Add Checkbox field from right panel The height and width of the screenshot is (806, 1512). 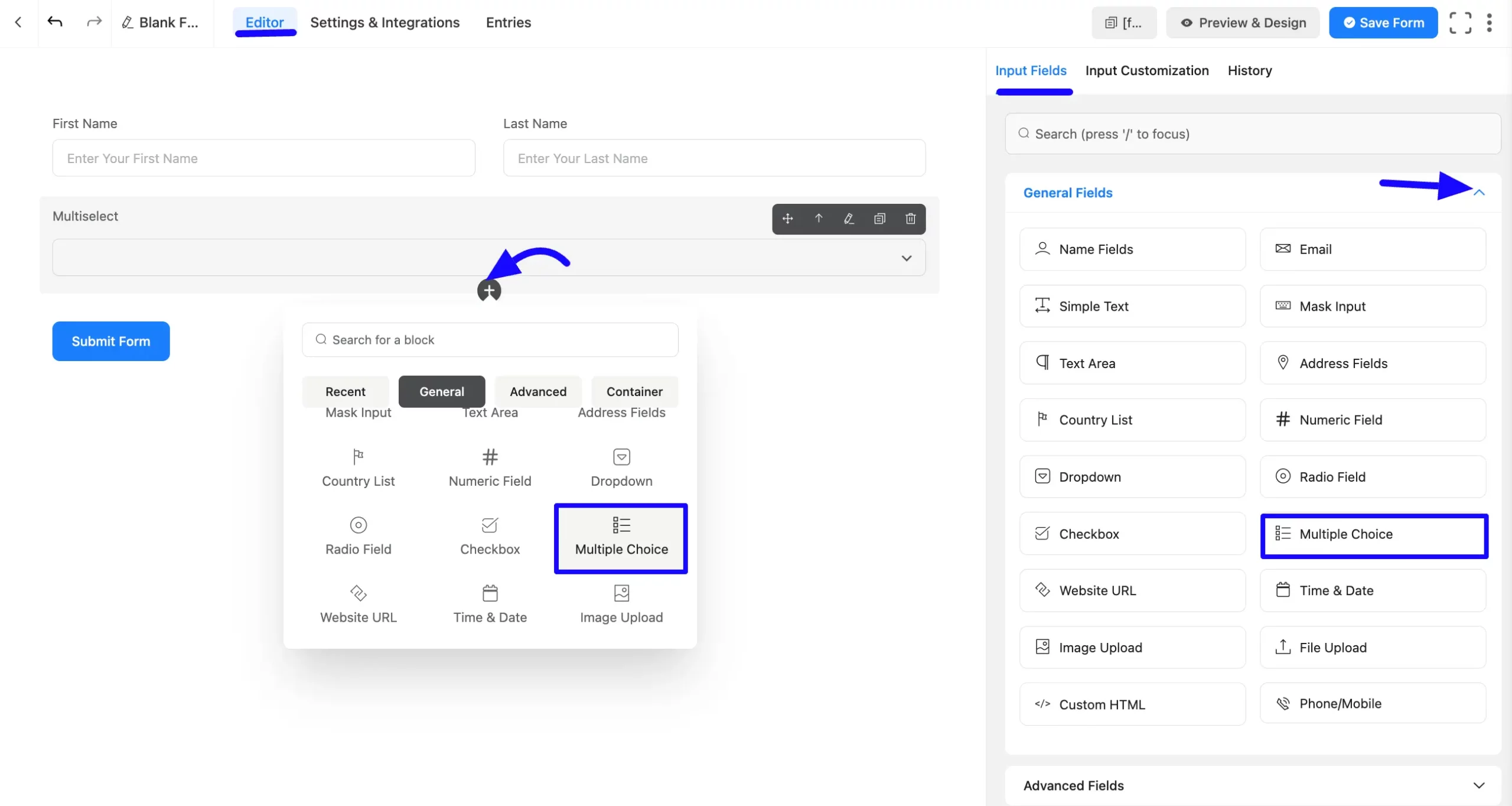coord(1132,534)
